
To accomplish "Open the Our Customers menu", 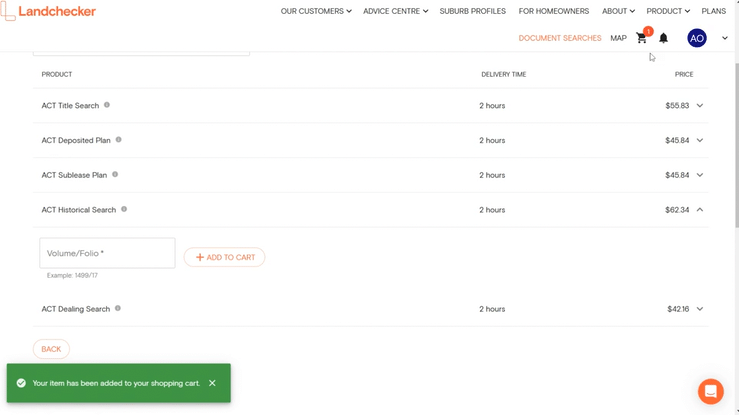I will coord(316,11).
